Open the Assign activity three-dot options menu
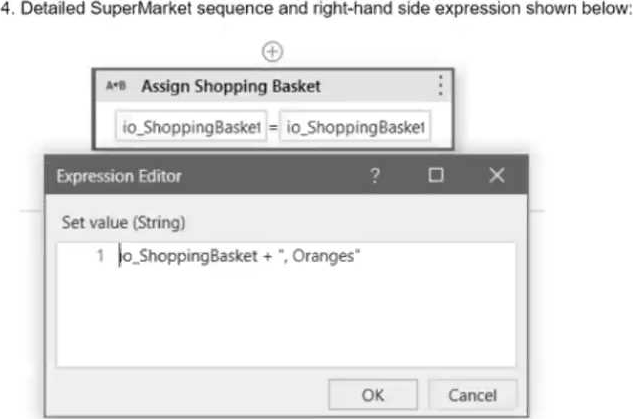633x419 pixels. coord(440,85)
